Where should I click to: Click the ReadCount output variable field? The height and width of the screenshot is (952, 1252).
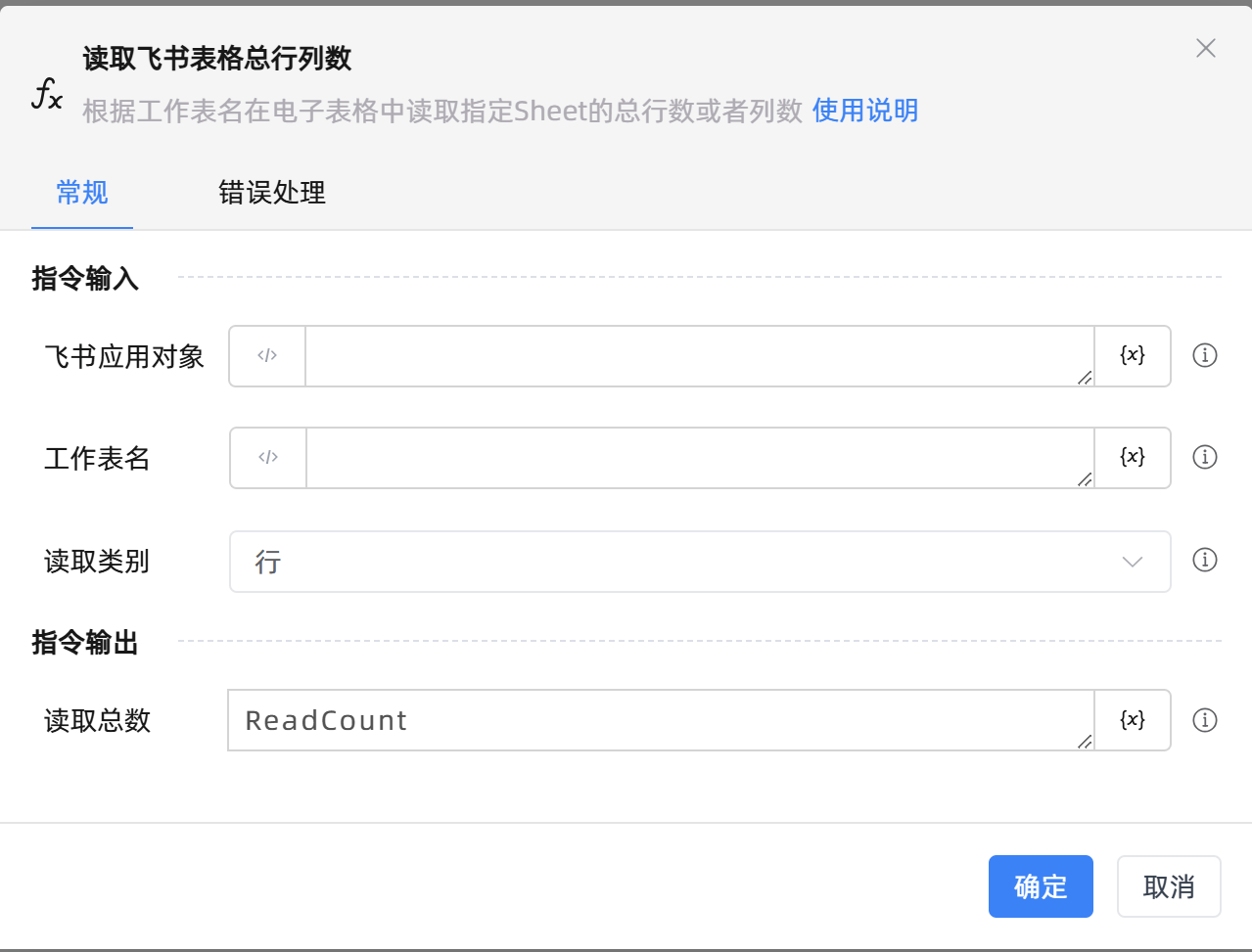[x=661, y=720]
